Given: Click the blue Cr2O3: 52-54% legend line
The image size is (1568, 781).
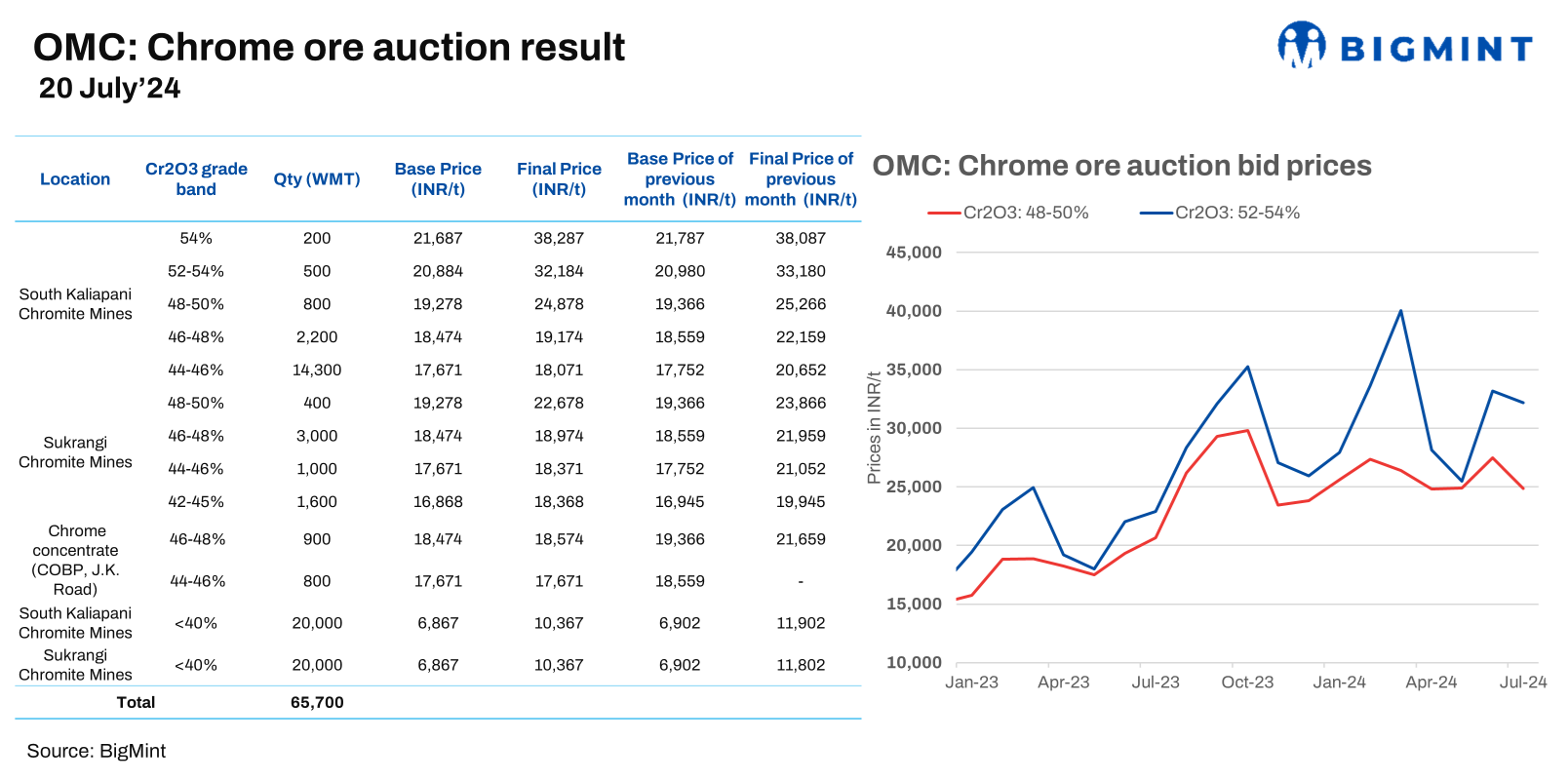Looking at the screenshot, I should pos(1156,213).
